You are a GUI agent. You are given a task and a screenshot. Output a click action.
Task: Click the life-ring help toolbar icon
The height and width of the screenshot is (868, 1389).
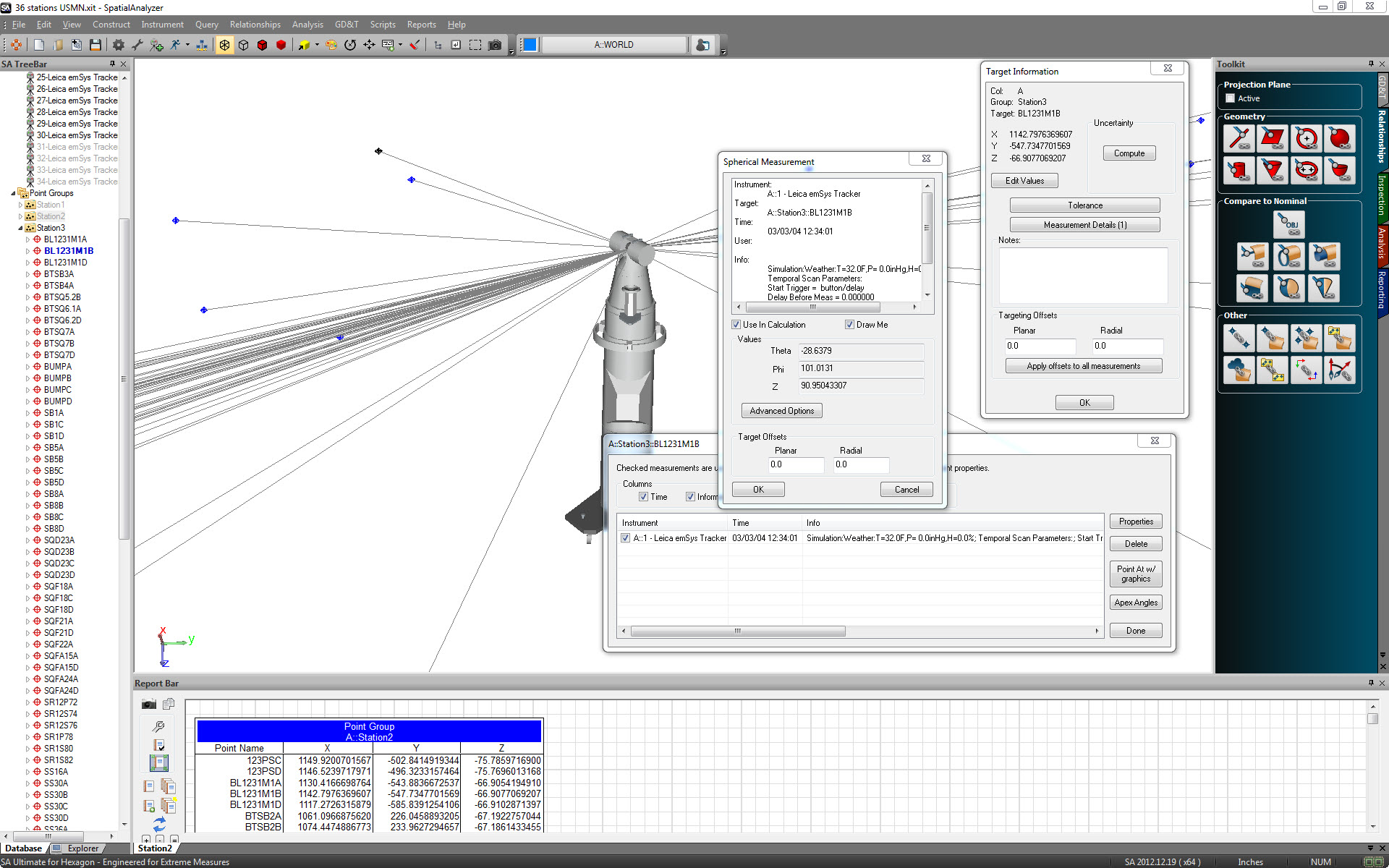16,45
